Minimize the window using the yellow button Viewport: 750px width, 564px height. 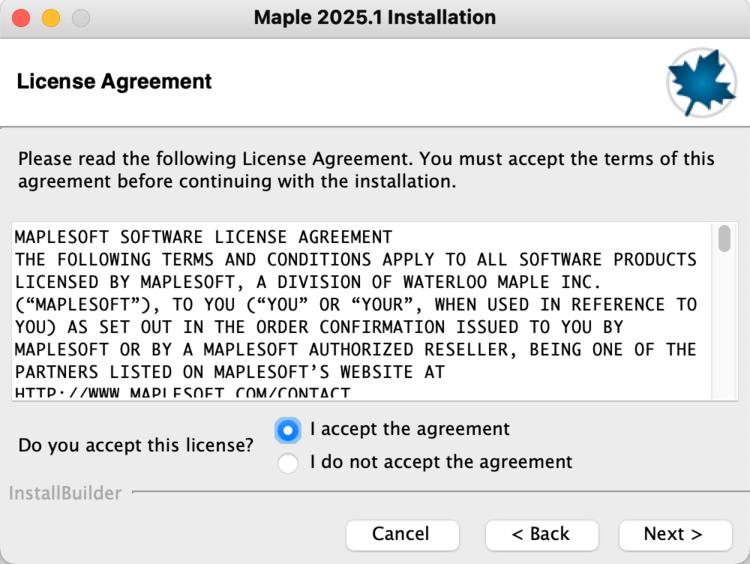[50, 18]
